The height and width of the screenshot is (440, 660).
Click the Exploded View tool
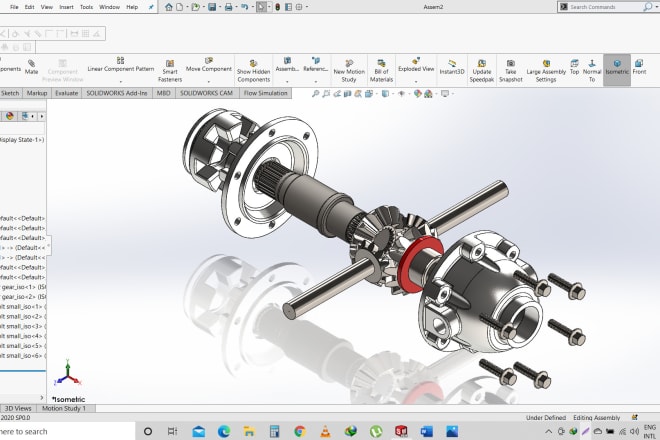pyautogui.click(x=416, y=64)
